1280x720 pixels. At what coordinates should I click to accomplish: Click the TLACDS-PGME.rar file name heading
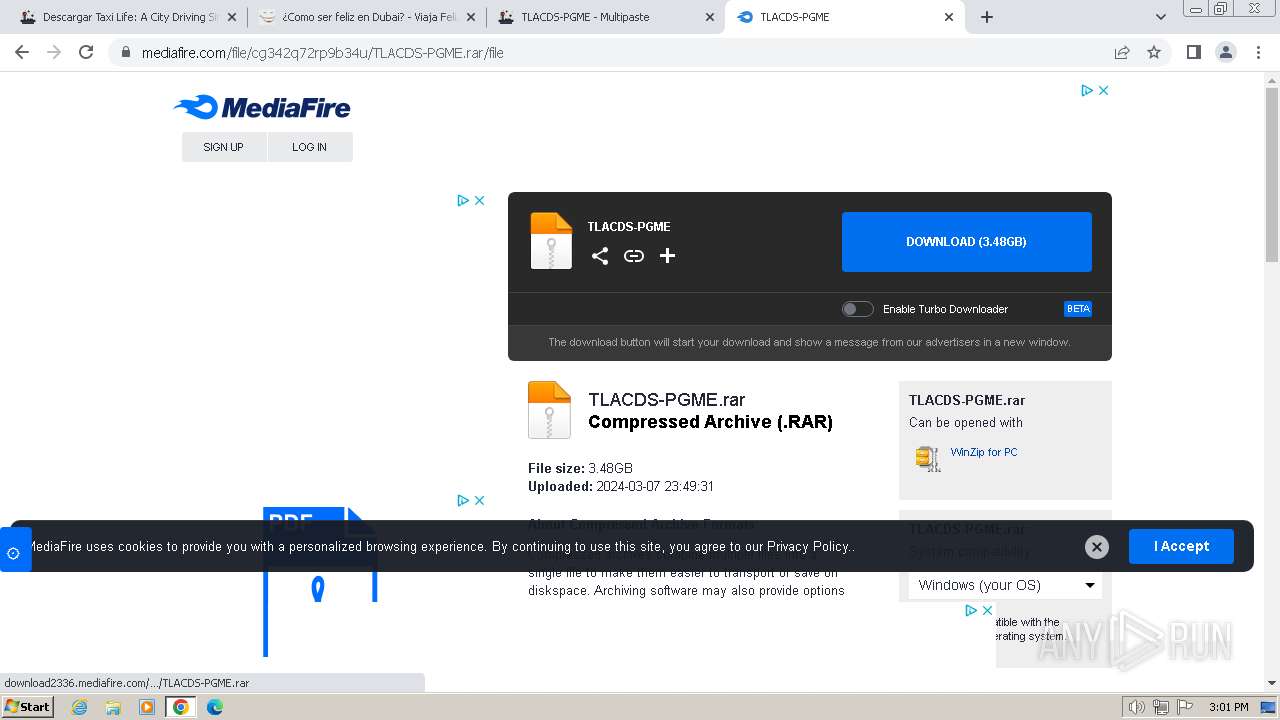click(x=667, y=400)
